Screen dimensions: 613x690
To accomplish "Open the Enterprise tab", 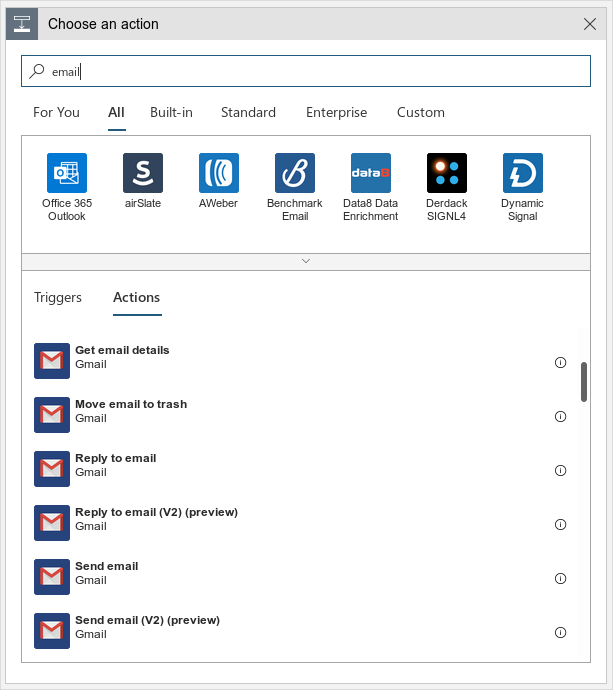I will pyautogui.click(x=336, y=112).
